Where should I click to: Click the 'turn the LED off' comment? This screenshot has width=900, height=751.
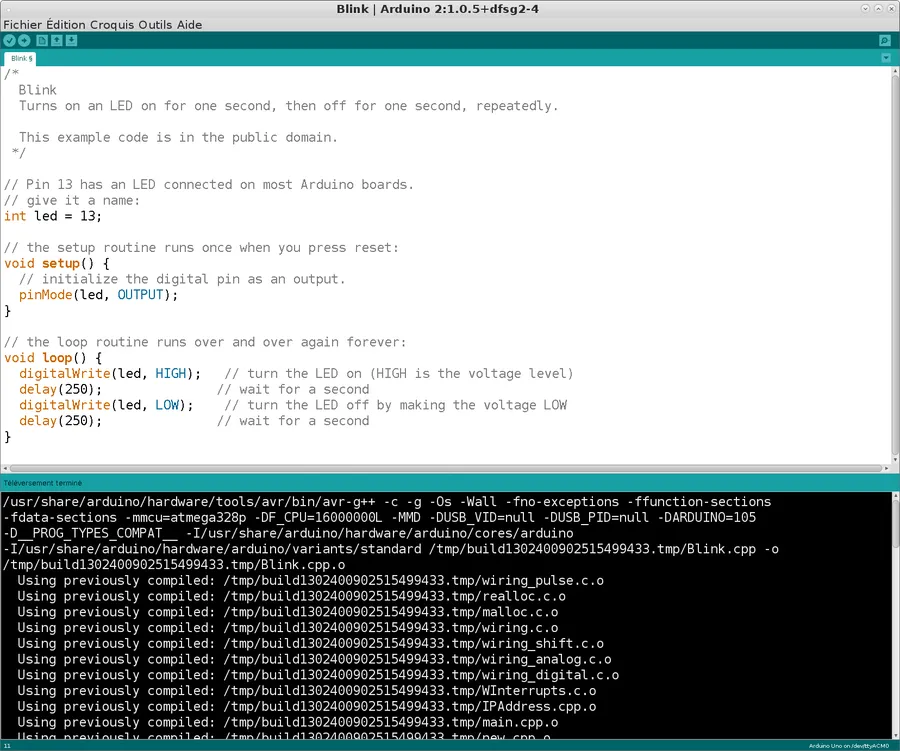click(x=396, y=405)
